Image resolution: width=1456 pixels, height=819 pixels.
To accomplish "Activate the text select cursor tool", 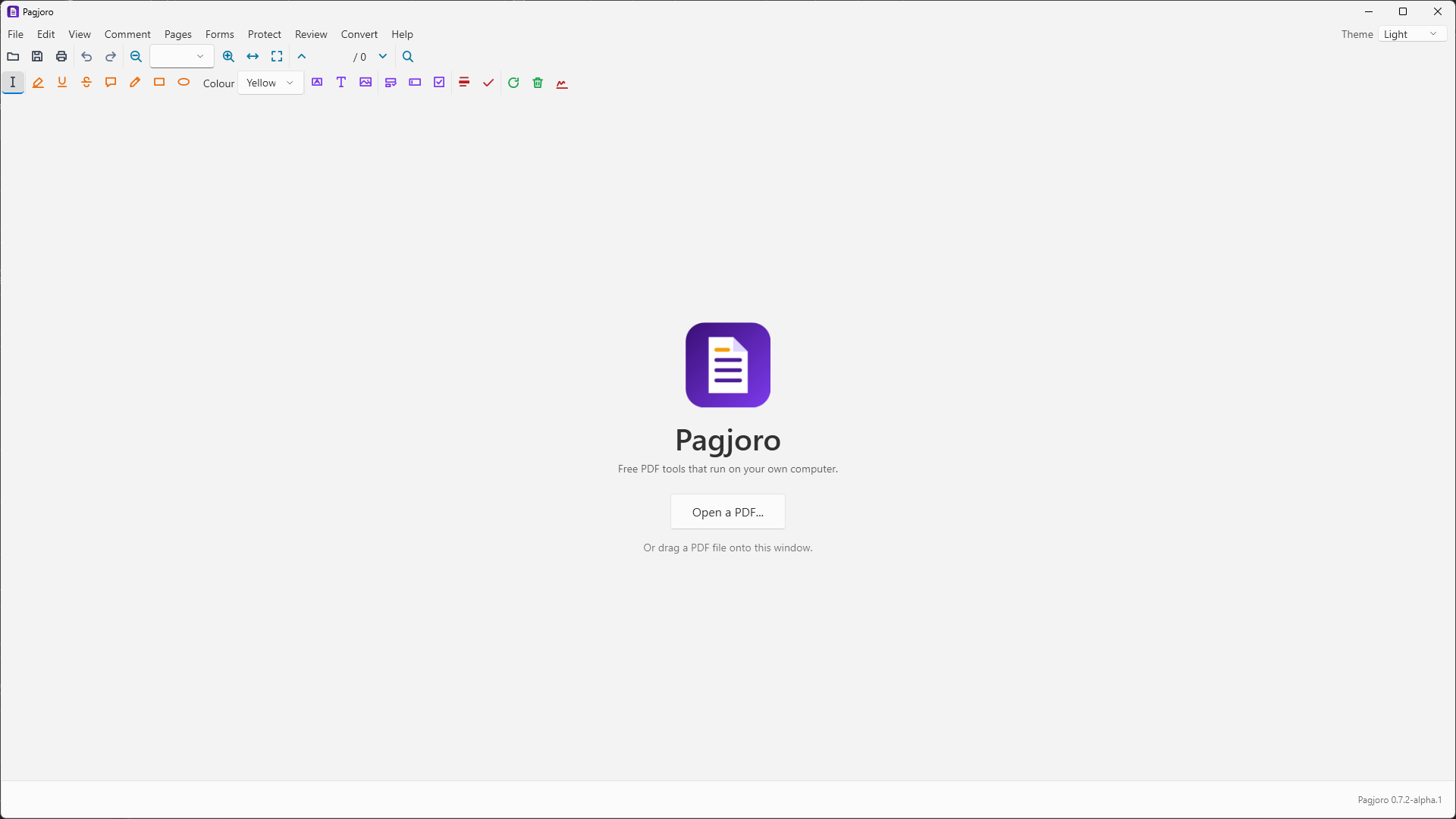I will tap(13, 83).
